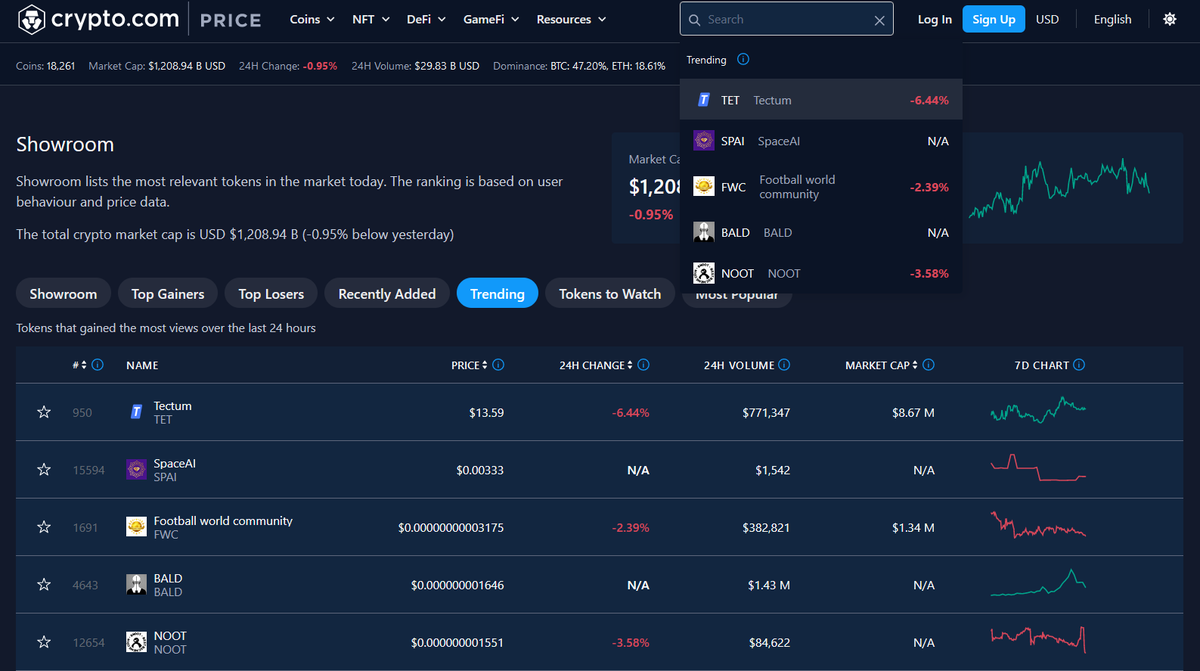The height and width of the screenshot is (671, 1200).
Task: Open the market cap chart thumbnail
Action: click(x=1060, y=188)
